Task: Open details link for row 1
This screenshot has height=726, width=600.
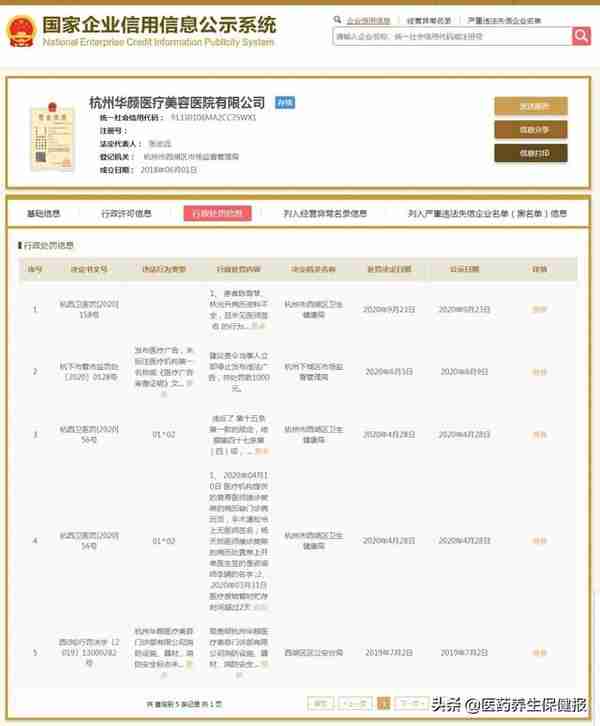Action: point(539,309)
